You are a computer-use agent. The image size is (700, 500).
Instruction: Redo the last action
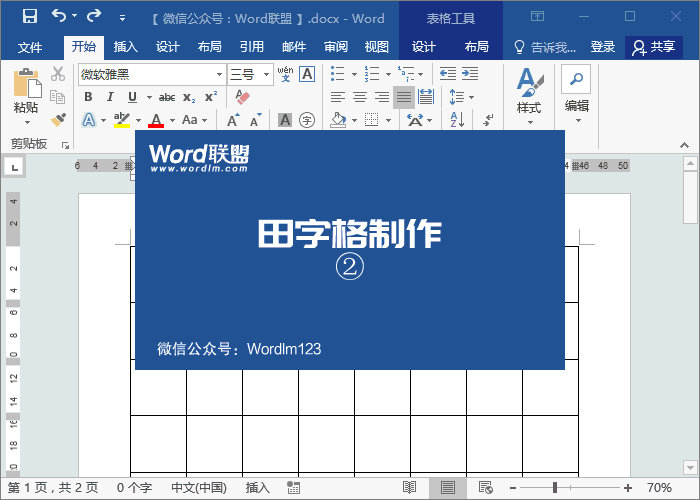pyautogui.click(x=94, y=16)
